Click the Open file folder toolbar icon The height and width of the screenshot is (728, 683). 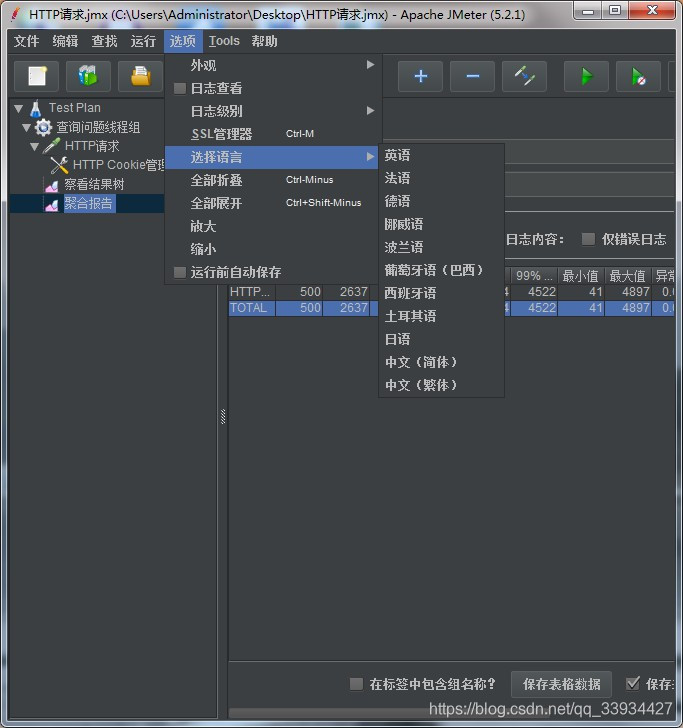pyautogui.click(x=141, y=76)
